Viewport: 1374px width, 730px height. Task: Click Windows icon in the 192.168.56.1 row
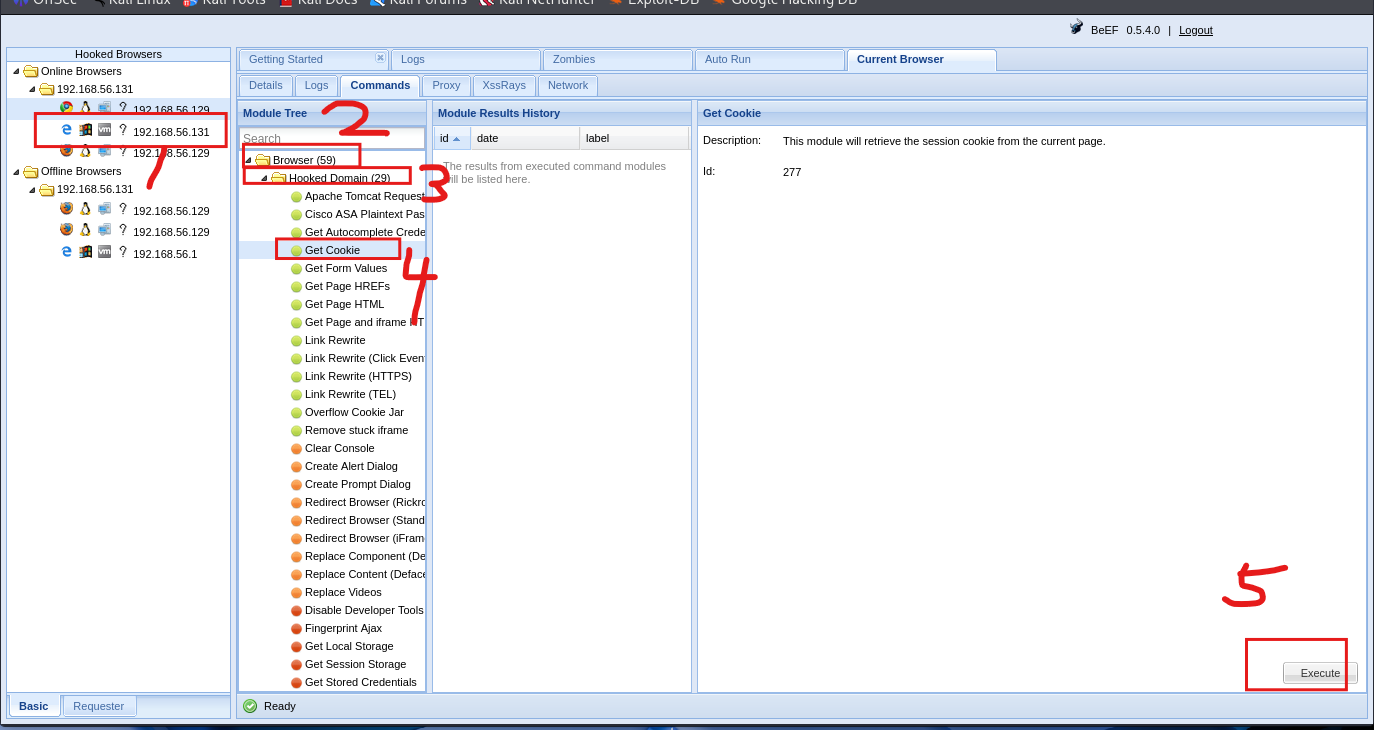86,252
